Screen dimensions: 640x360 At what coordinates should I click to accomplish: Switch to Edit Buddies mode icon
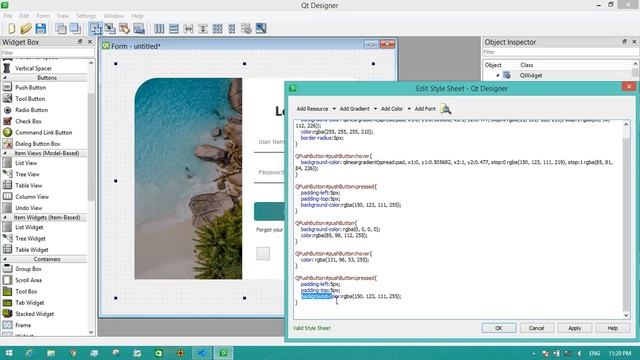coord(124,29)
